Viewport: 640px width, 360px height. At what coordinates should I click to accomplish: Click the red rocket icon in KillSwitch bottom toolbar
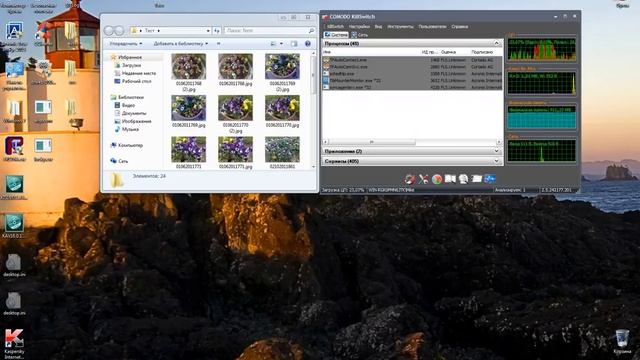410,179
